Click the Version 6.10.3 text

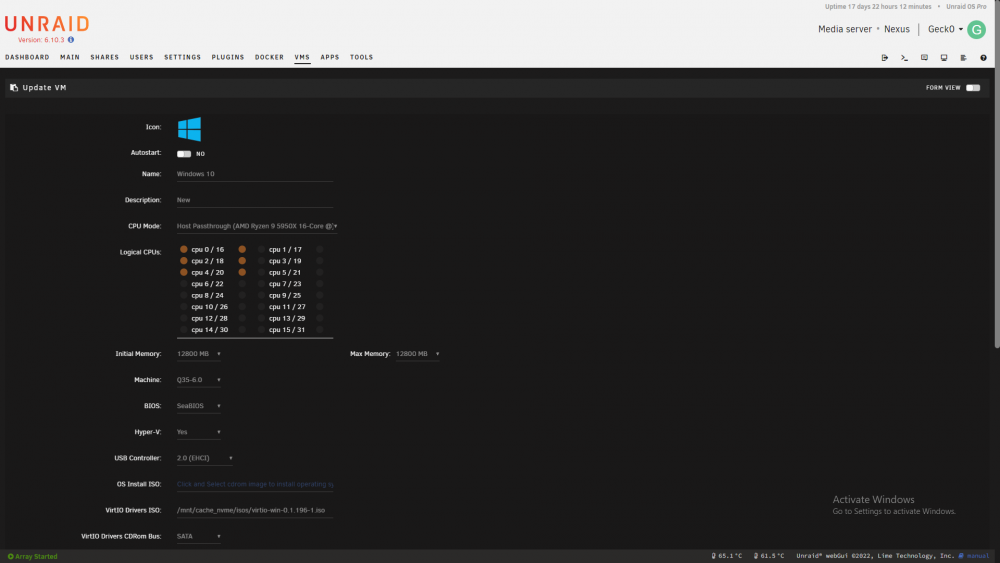[x=41, y=40]
